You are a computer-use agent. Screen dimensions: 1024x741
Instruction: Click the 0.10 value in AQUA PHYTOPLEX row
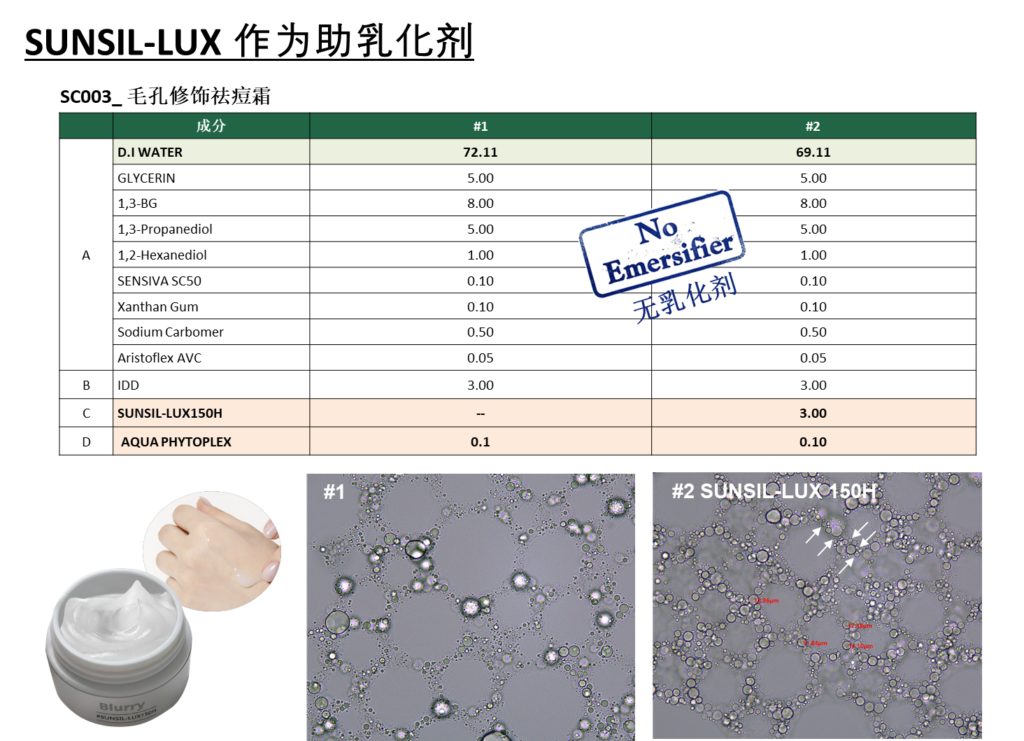[x=812, y=441]
